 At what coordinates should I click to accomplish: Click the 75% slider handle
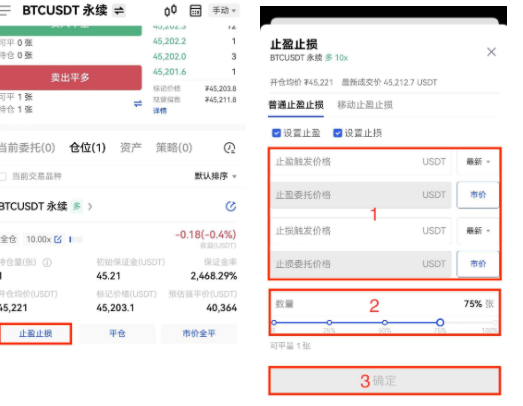tap(440, 323)
